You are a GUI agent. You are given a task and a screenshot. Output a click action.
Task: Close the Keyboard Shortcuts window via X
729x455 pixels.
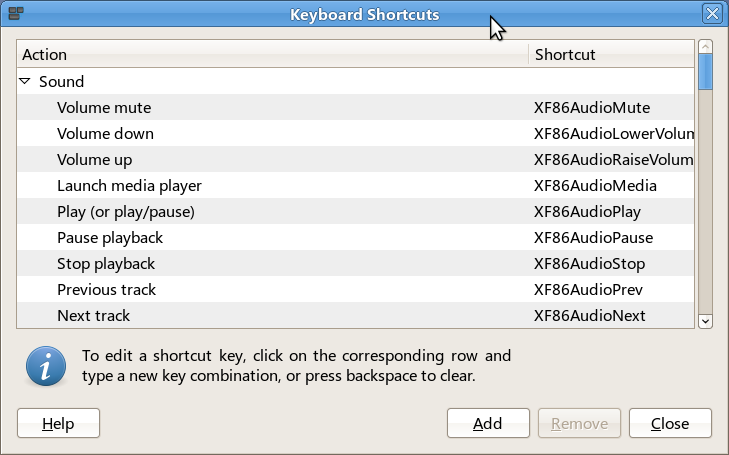712,14
